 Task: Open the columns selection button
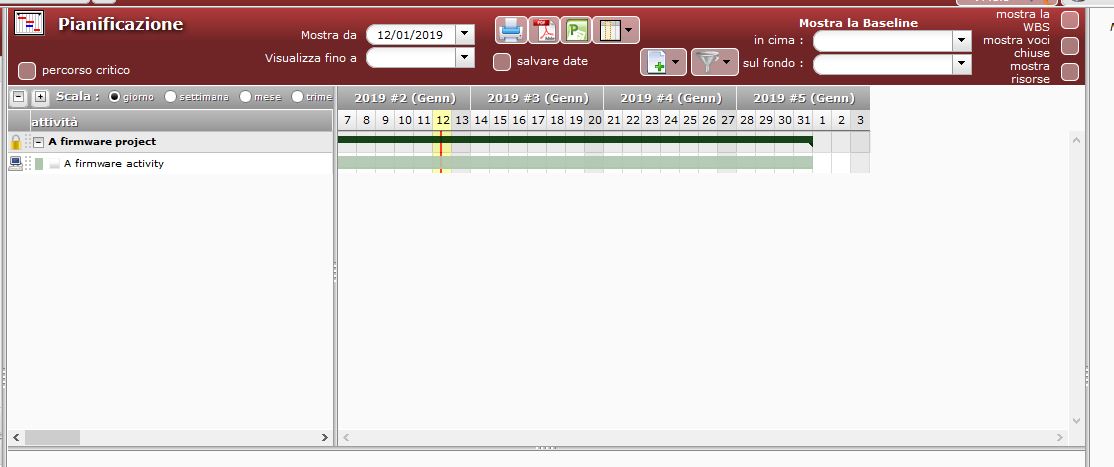[616, 30]
